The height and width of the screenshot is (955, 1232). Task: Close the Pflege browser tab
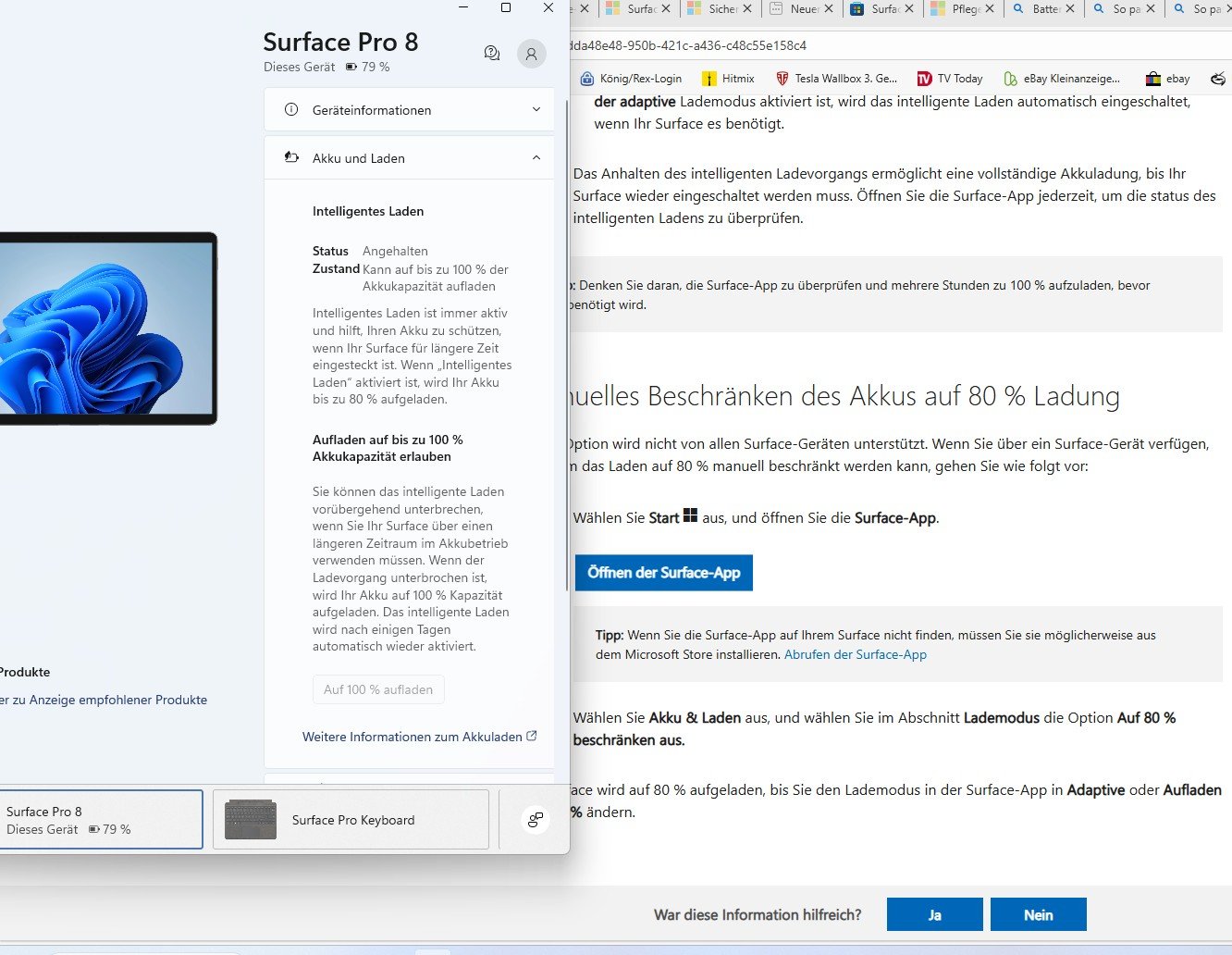point(990,8)
